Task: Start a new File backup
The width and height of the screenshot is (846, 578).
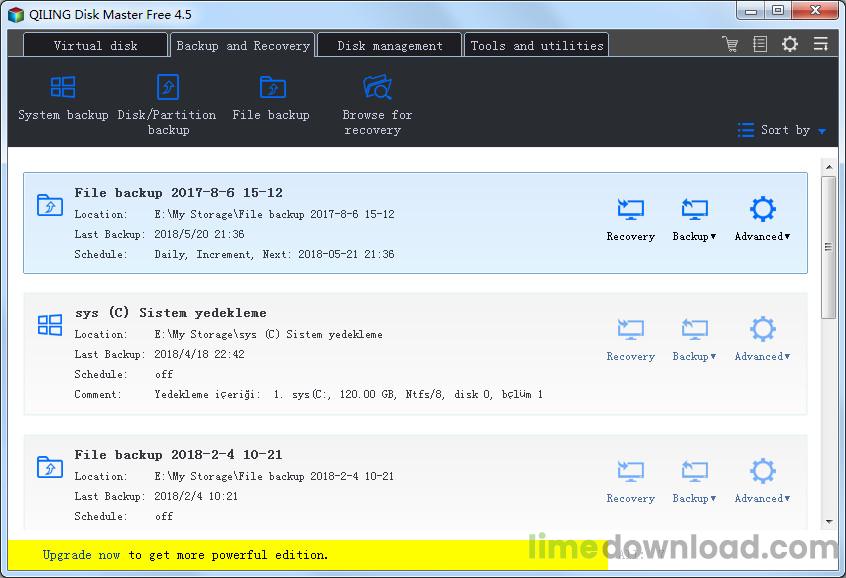Action: click(x=271, y=98)
